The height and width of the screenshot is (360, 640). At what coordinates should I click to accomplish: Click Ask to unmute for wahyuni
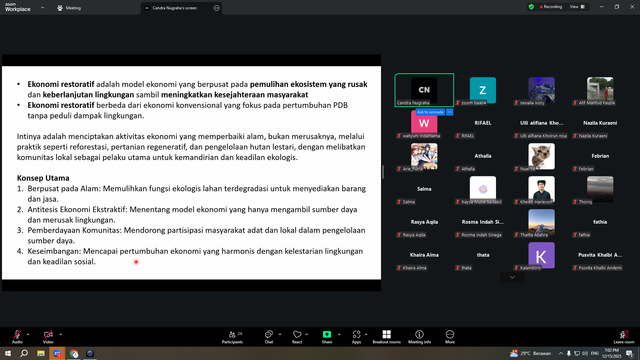tap(430, 112)
